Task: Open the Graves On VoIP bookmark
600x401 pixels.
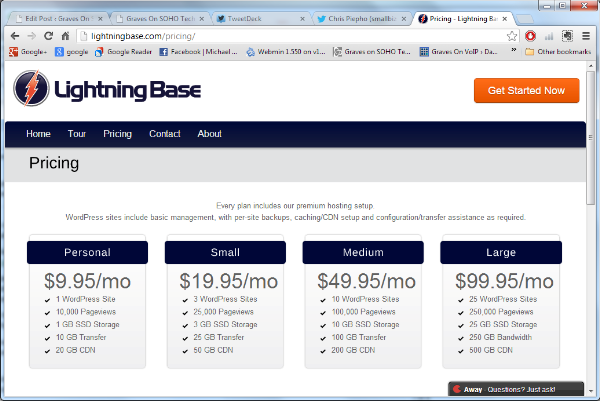Action: [458, 52]
